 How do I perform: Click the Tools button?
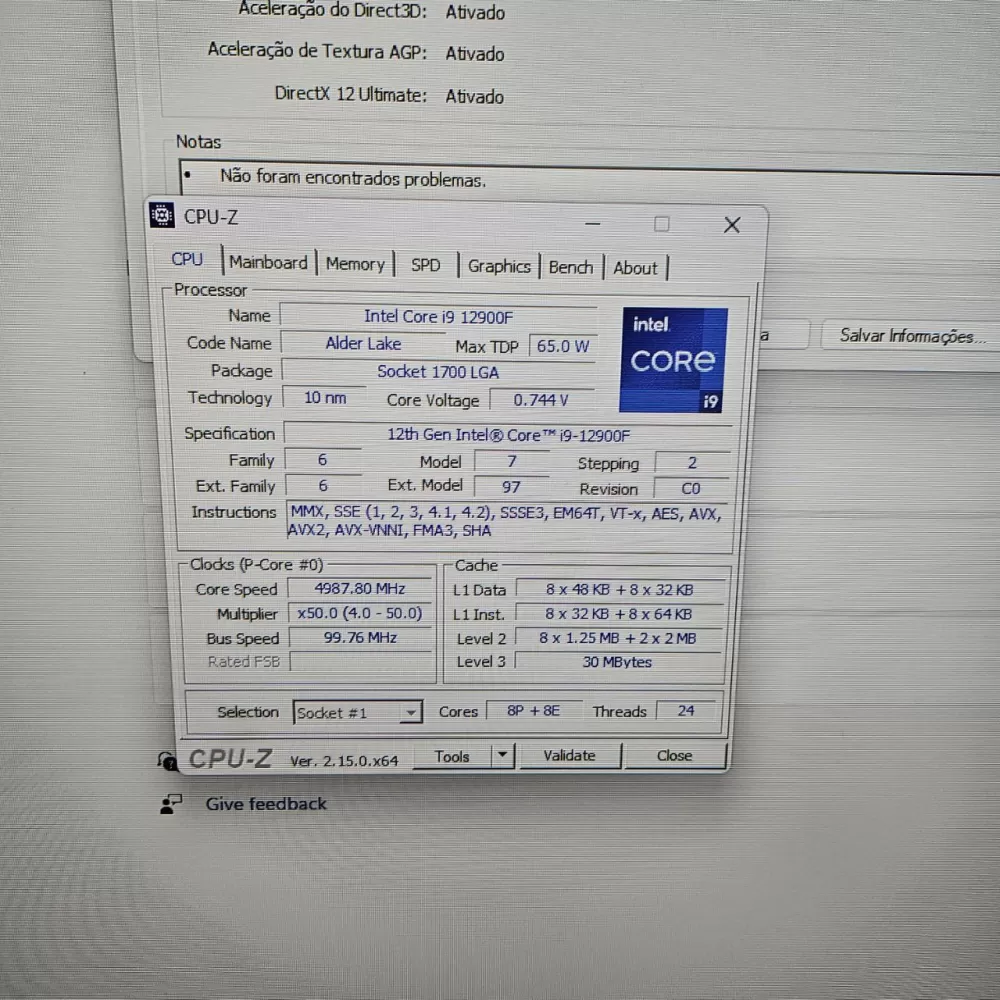452,756
